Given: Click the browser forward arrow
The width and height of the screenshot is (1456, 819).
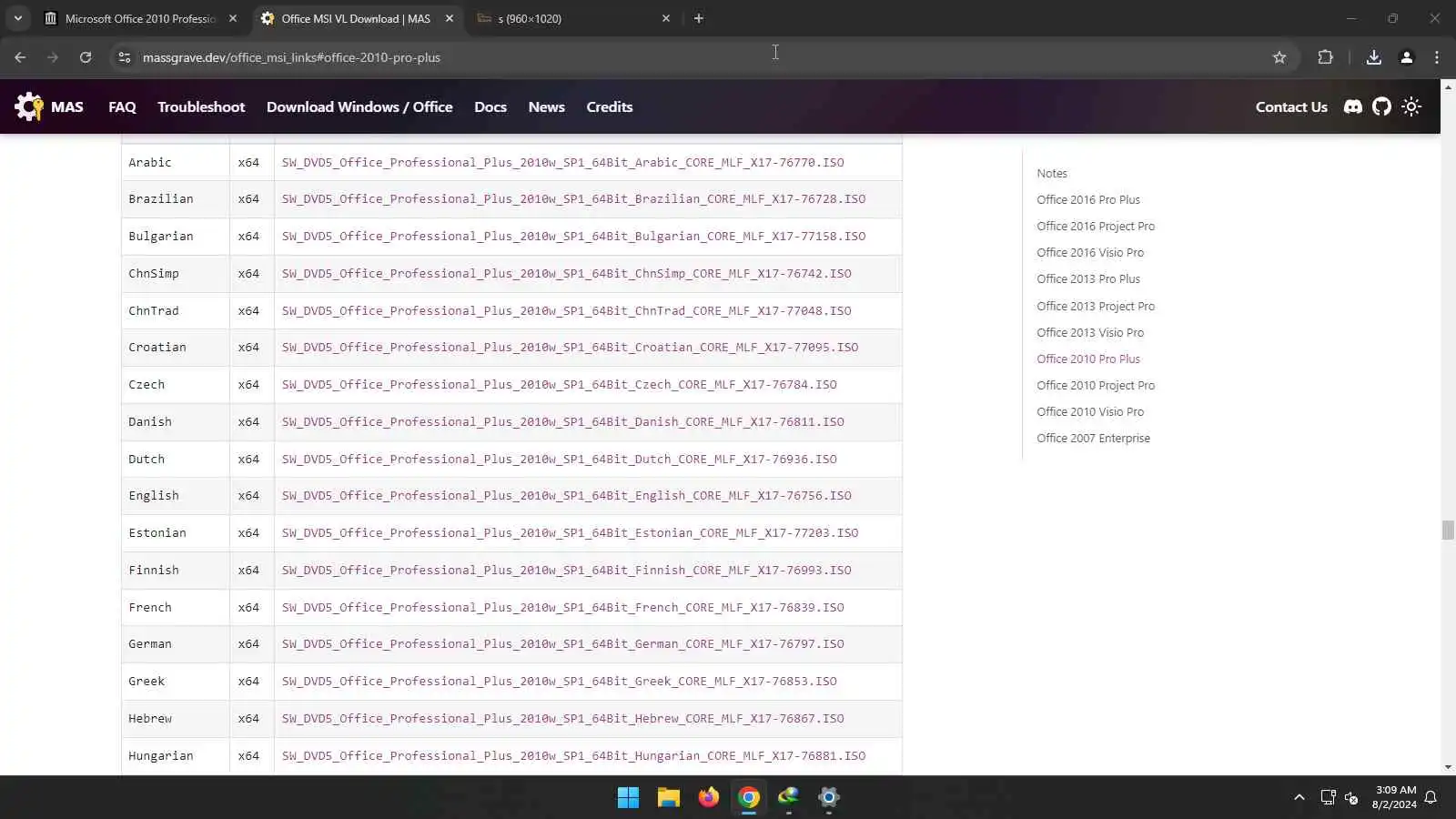Looking at the screenshot, I should click(x=53, y=57).
